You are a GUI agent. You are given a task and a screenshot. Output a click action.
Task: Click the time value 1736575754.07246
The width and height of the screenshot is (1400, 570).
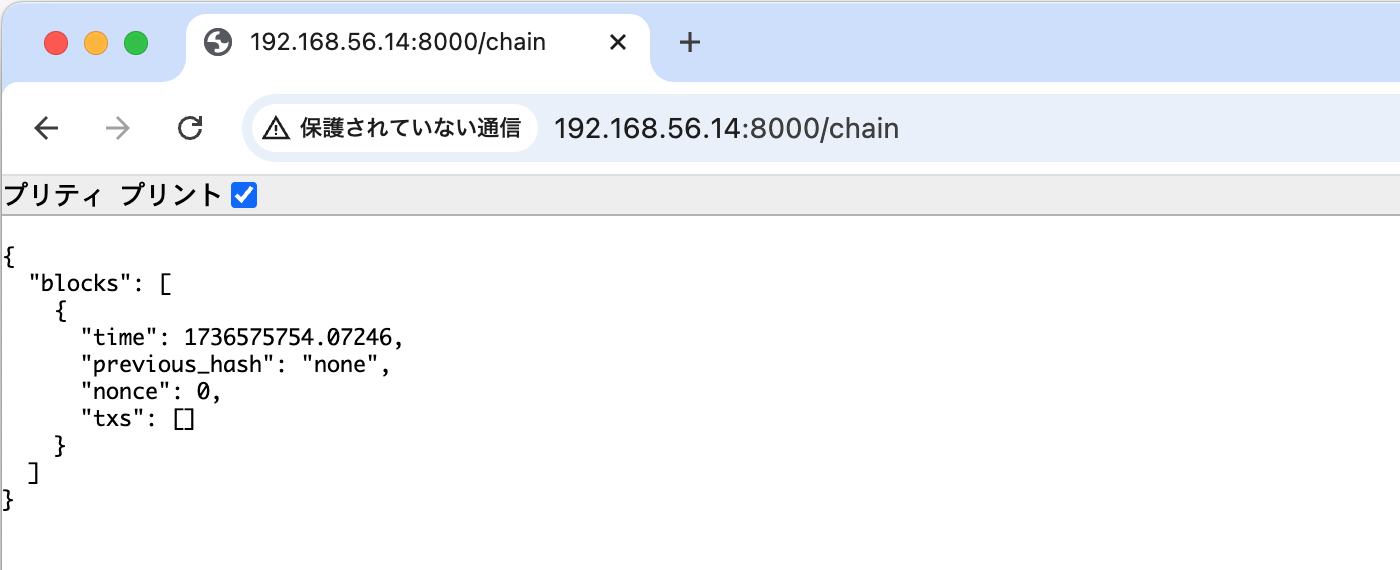click(x=290, y=338)
